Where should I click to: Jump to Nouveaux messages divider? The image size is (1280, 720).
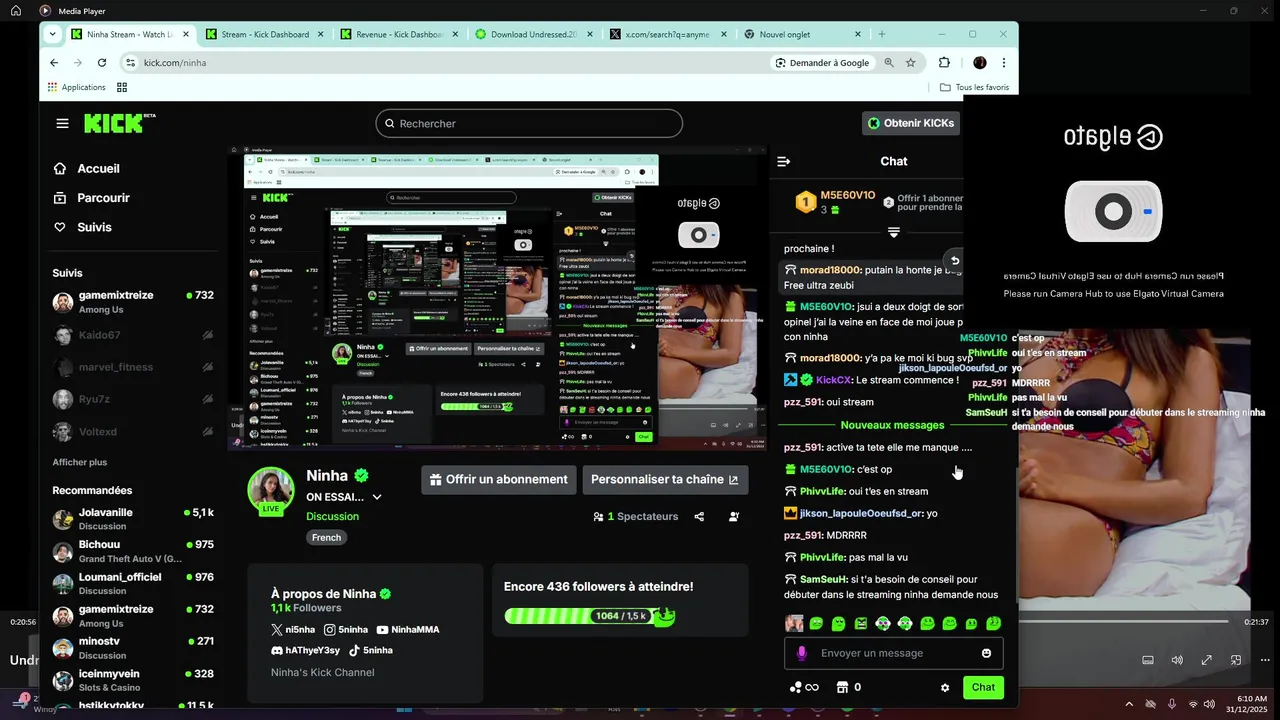tap(891, 425)
